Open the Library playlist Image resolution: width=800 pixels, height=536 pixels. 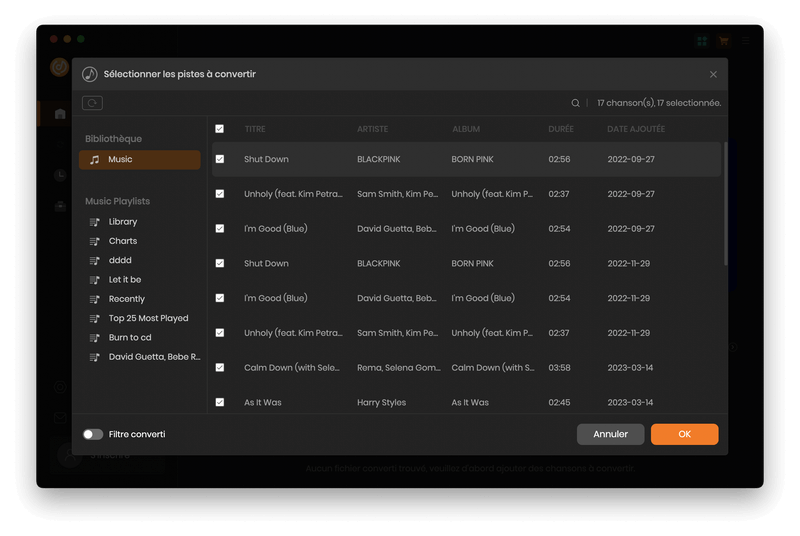123,222
